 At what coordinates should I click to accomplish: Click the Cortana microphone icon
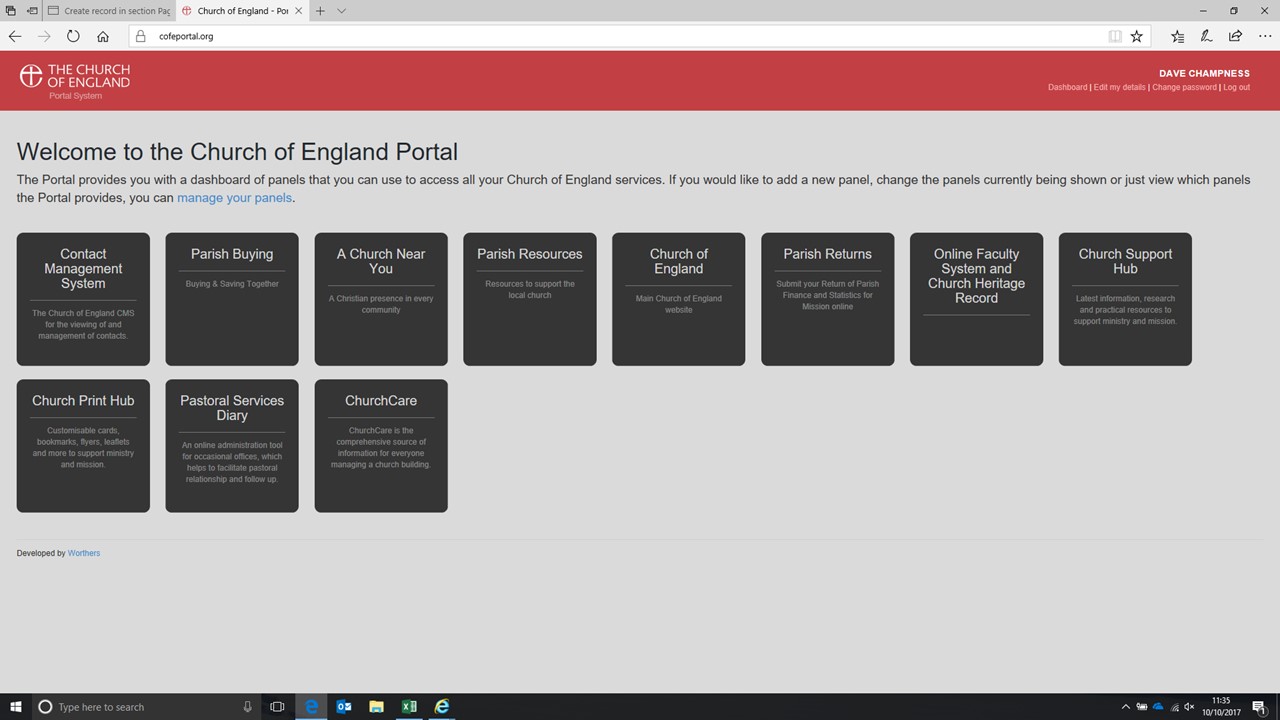pos(247,706)
